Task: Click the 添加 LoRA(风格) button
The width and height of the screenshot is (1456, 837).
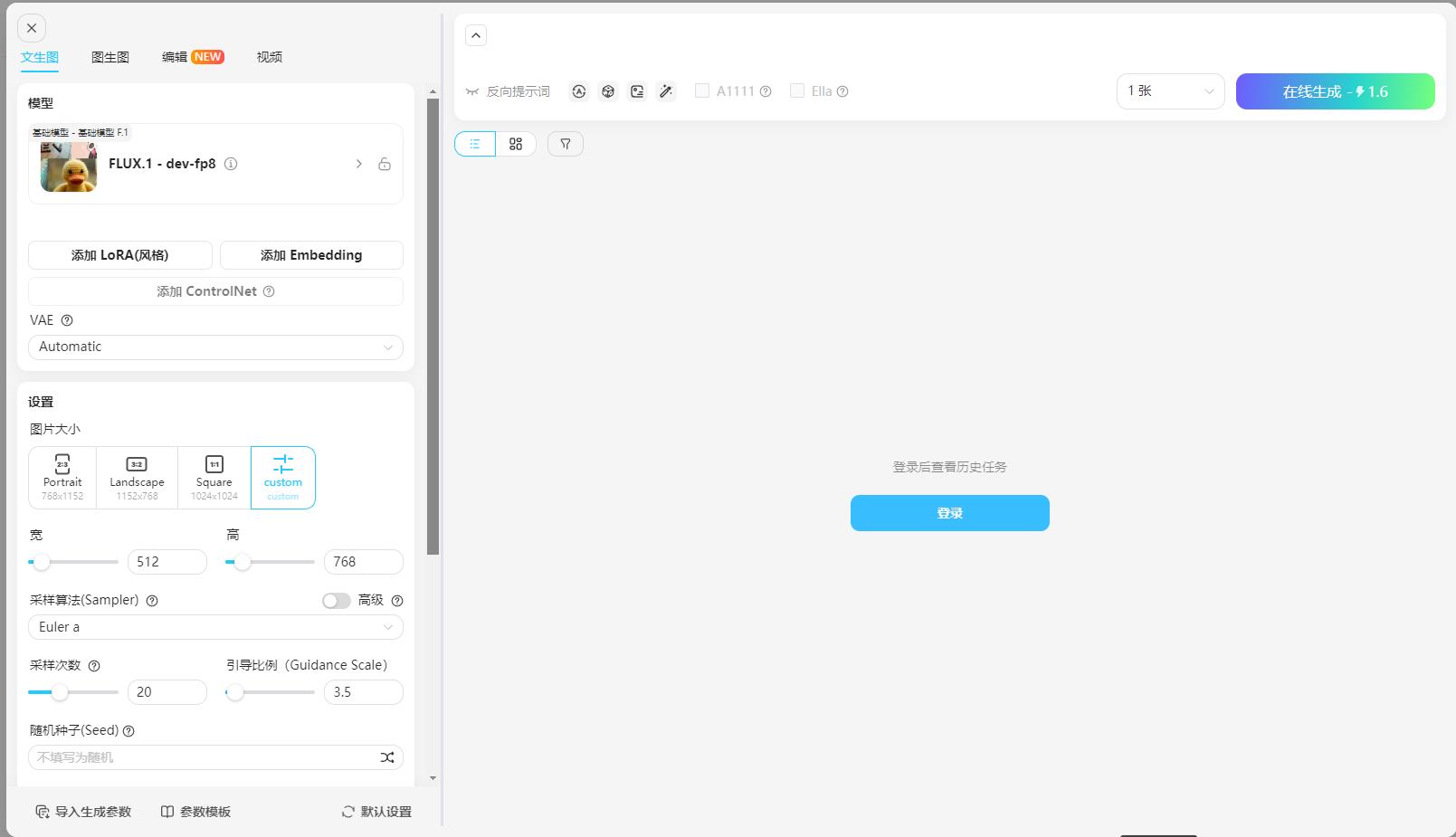Action: 120,255
